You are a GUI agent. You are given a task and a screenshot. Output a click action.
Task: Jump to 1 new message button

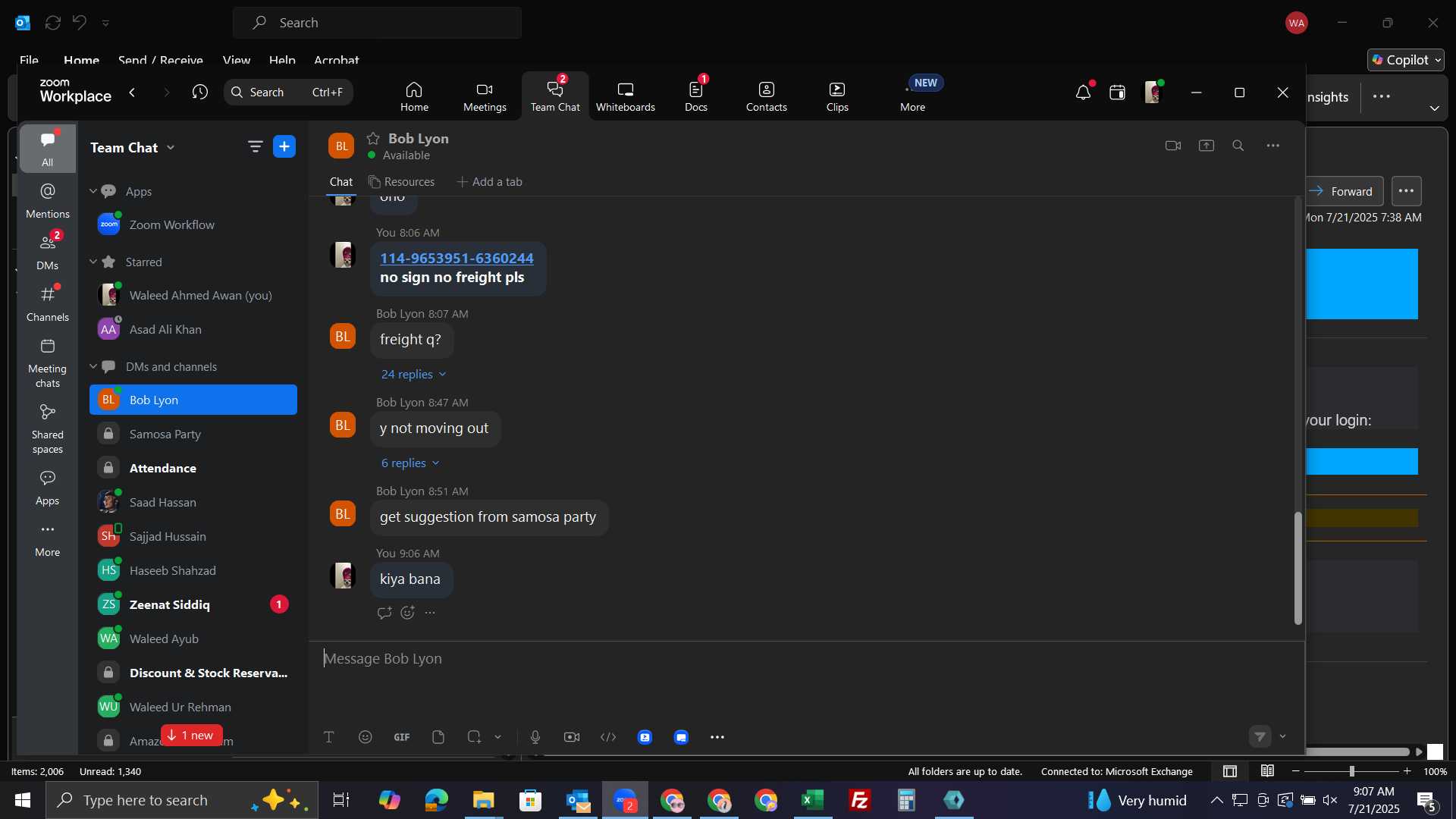point(191,736)
